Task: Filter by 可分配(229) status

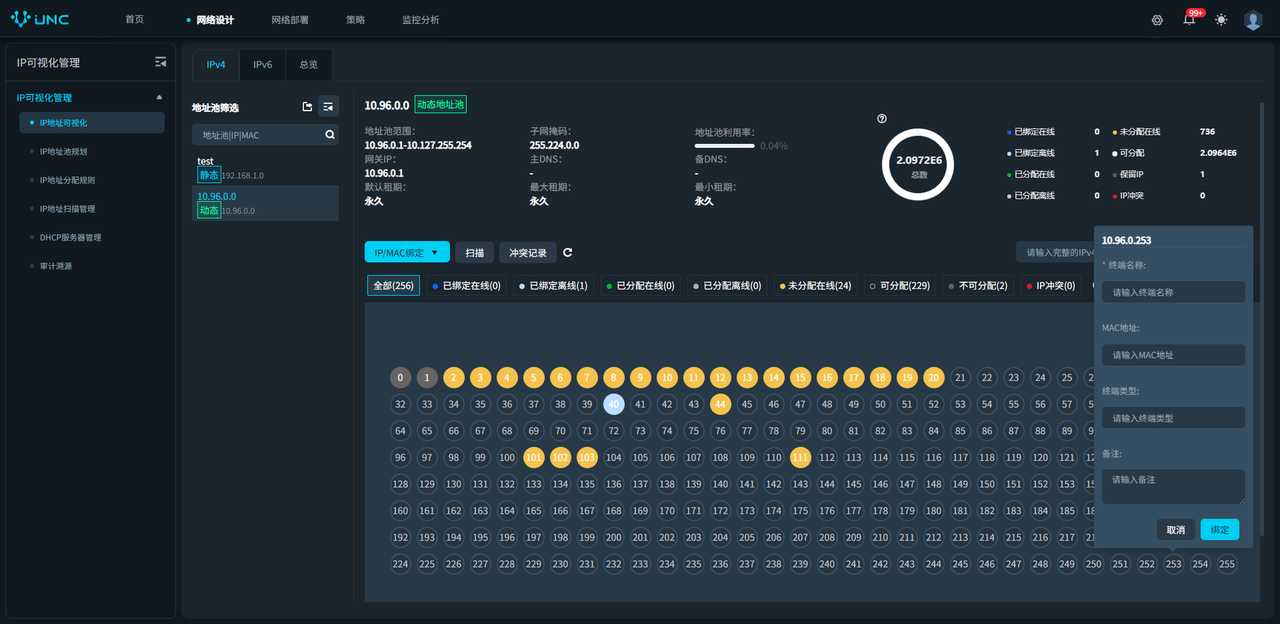Action: 900,286
